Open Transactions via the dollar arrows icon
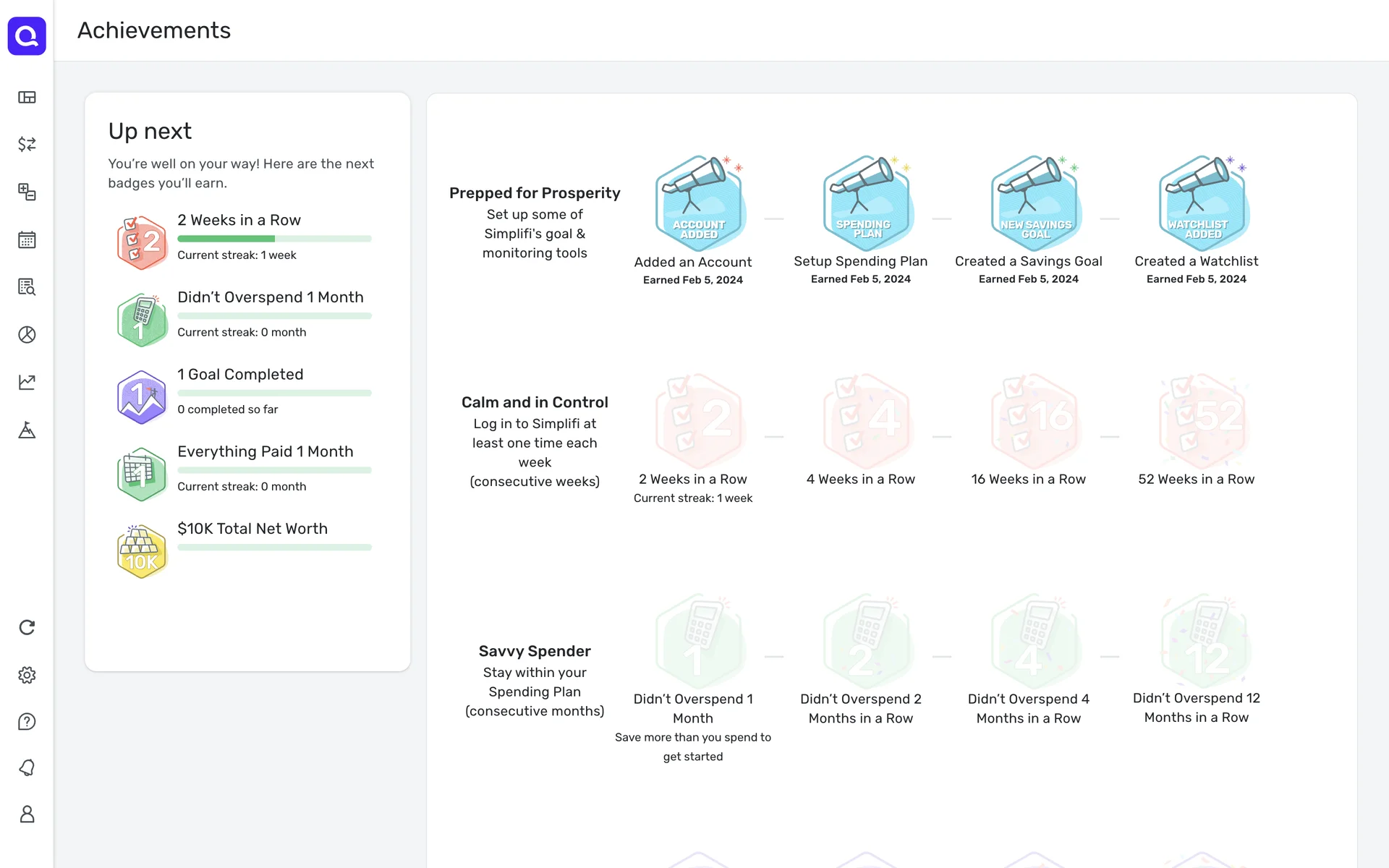This screenshot has width=1389, height=868. click(27, 144)
